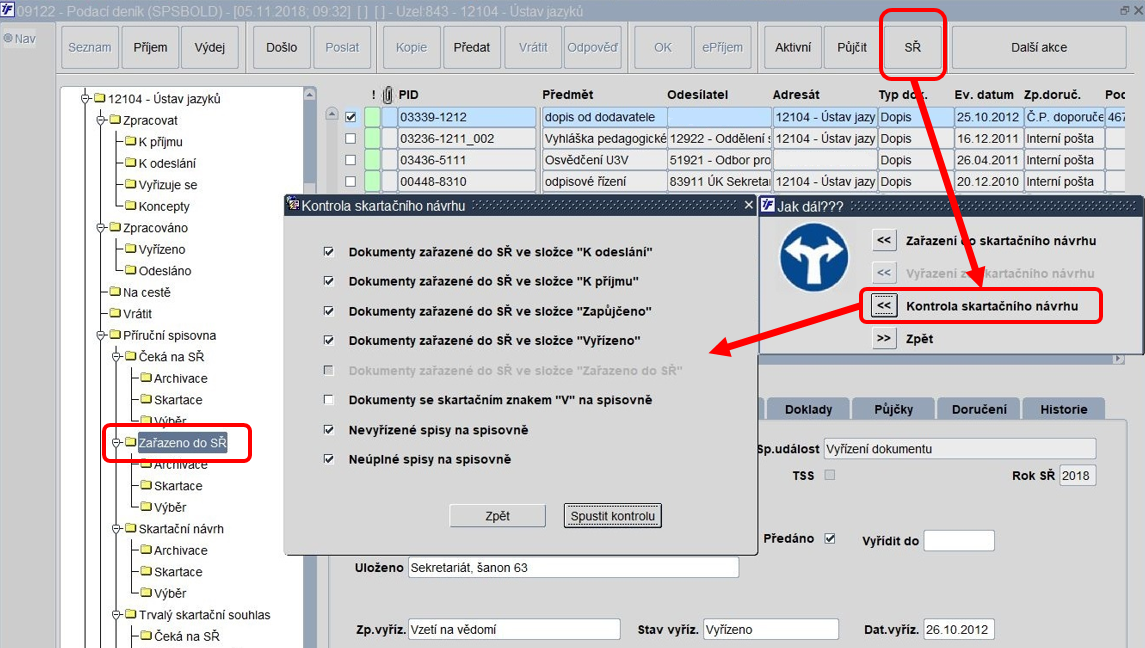Open the K příjmu folder icon
Image resolution: width=1145 pixels, height=648 pixels.
(x=131, y=141)
